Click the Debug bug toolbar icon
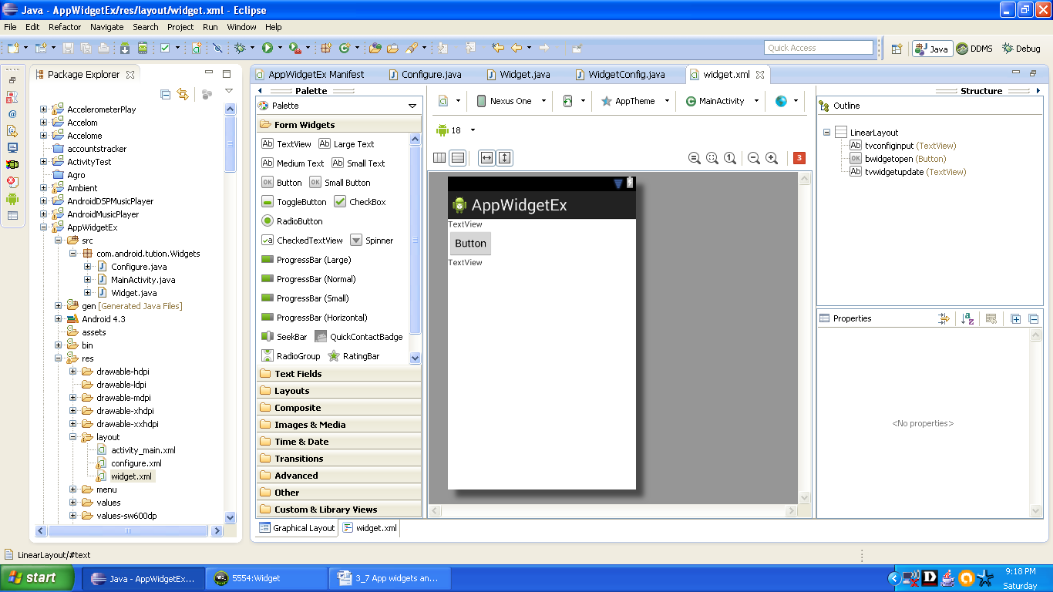1053x592 pixels. [240, 48]
